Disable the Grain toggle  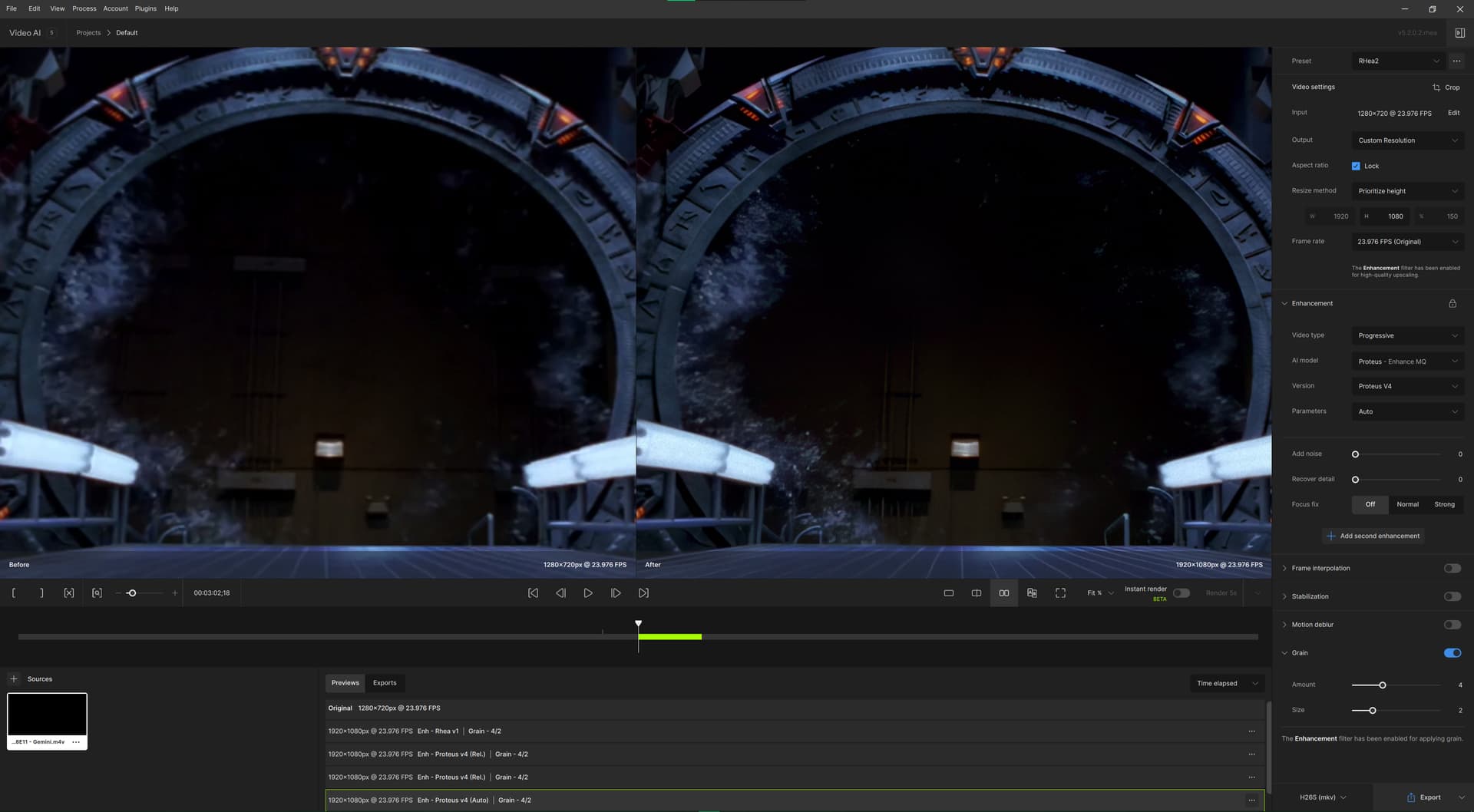[x=1452, y=653]
